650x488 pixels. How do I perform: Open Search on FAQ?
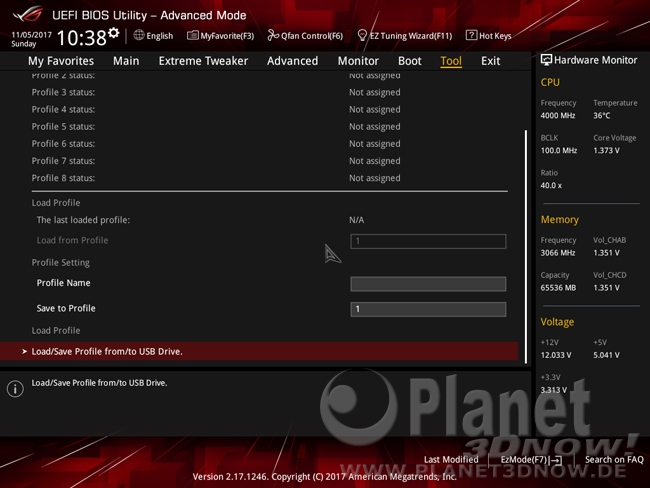click(x=614, y=459)
